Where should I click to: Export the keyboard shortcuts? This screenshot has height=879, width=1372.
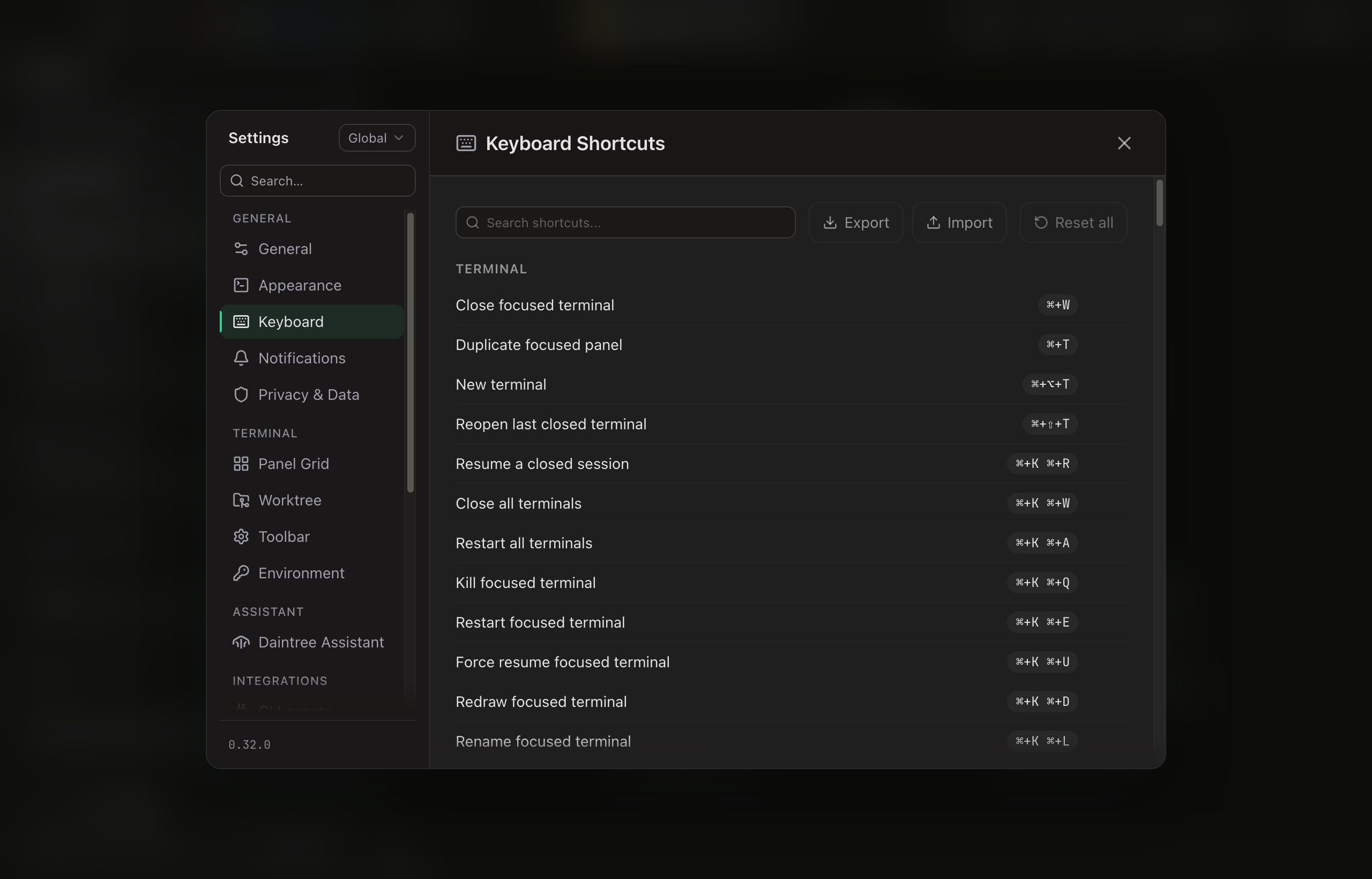[855, 222]
